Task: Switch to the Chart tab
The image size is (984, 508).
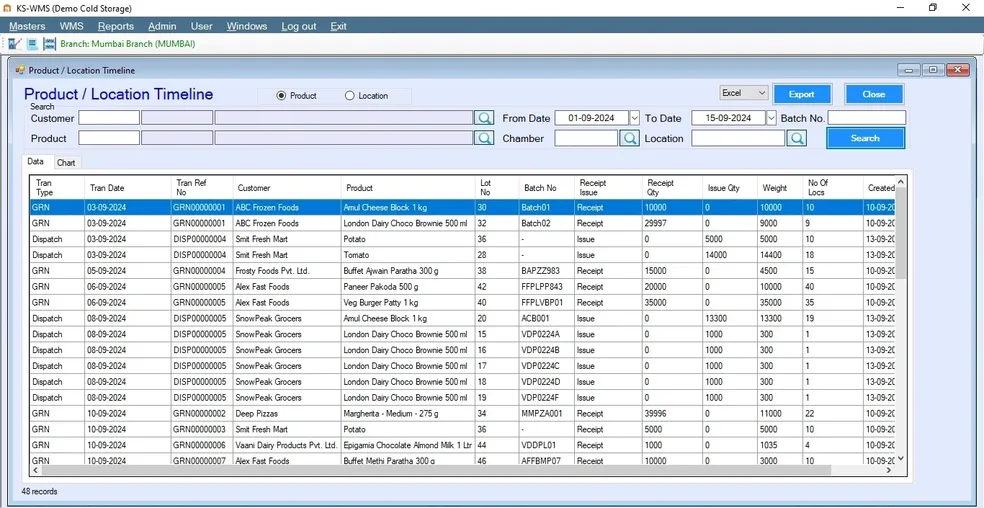Action: (x=66, y=162)
